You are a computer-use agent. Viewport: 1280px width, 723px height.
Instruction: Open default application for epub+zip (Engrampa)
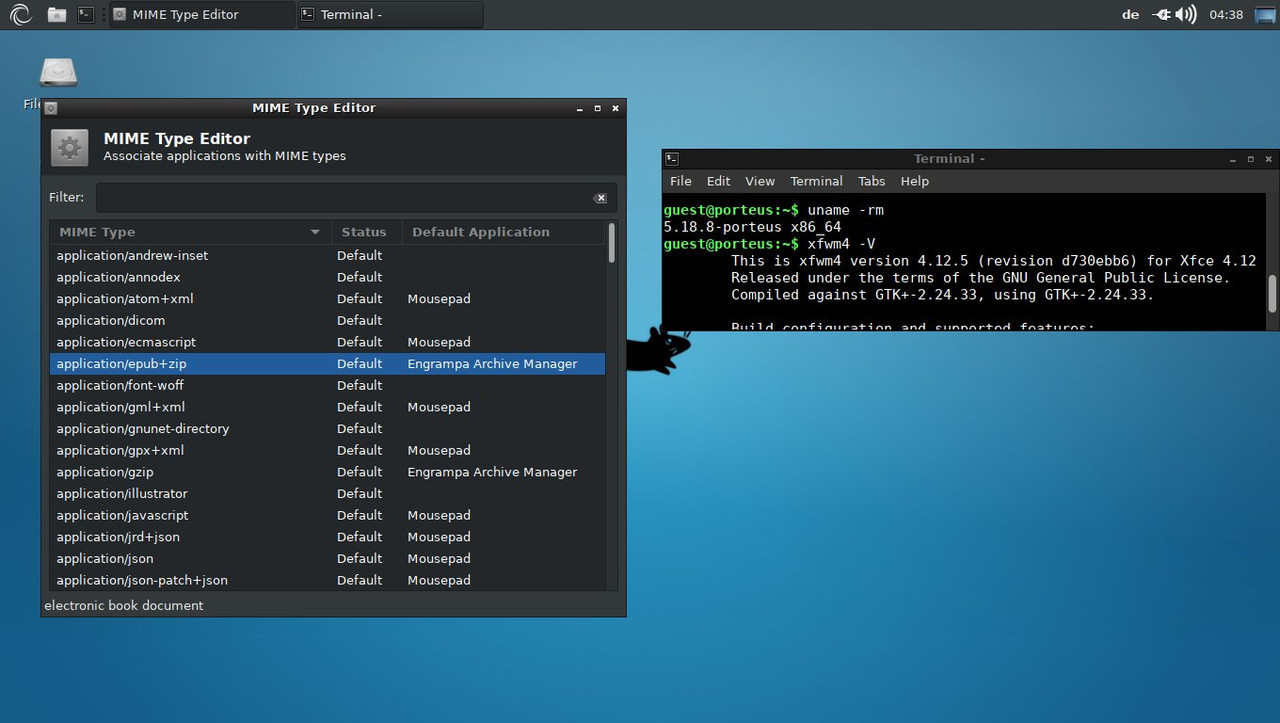coord(492,364)
